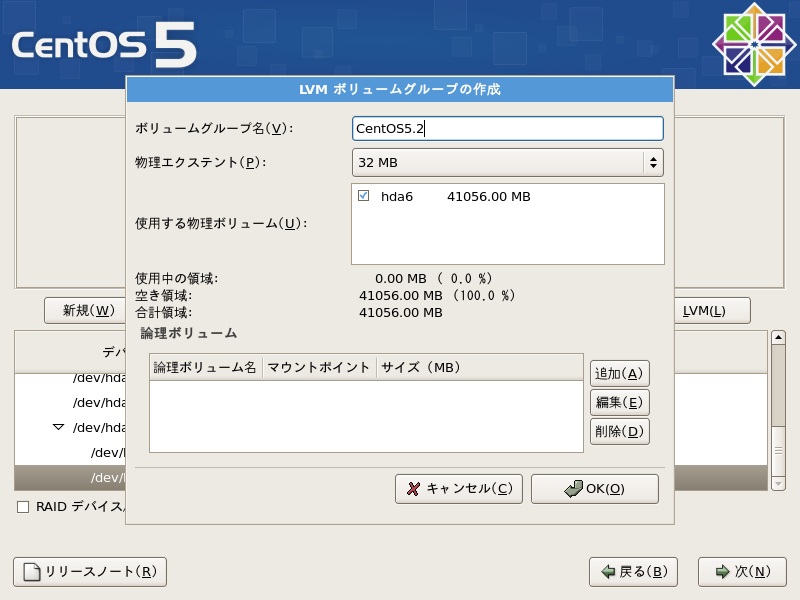800x600 pixels.
Task: Click the LVM ボリュームグループの作成 title bar
Action: coord(400,89)
